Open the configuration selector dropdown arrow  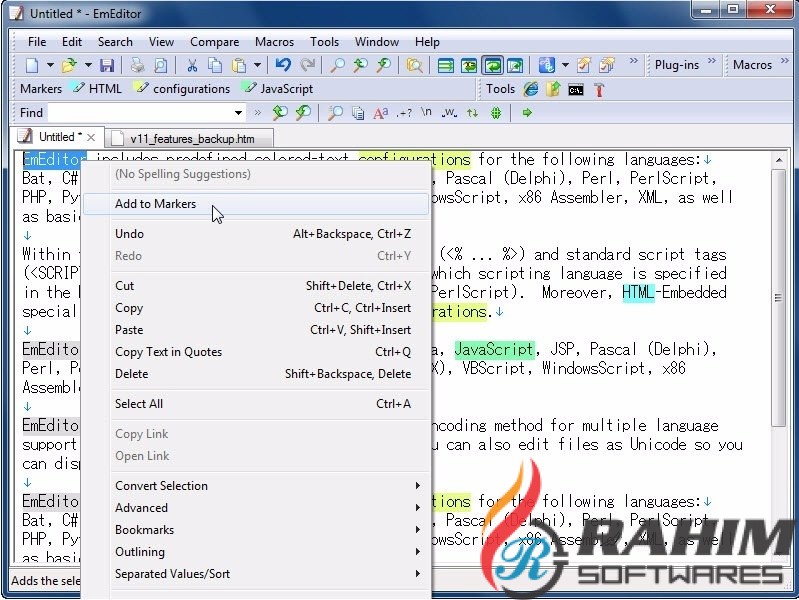pos(565,65)
